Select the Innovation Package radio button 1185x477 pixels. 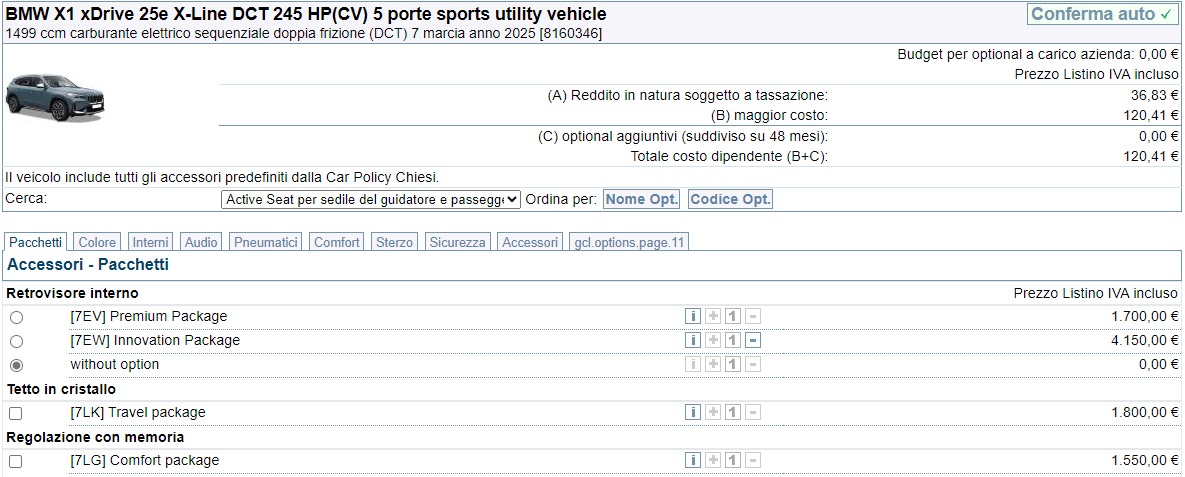coord(16,341)
